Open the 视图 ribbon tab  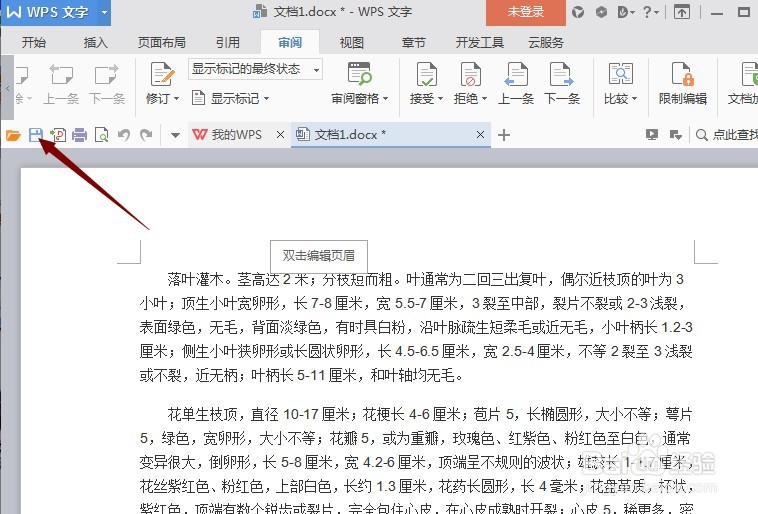[x=351, y=43]
